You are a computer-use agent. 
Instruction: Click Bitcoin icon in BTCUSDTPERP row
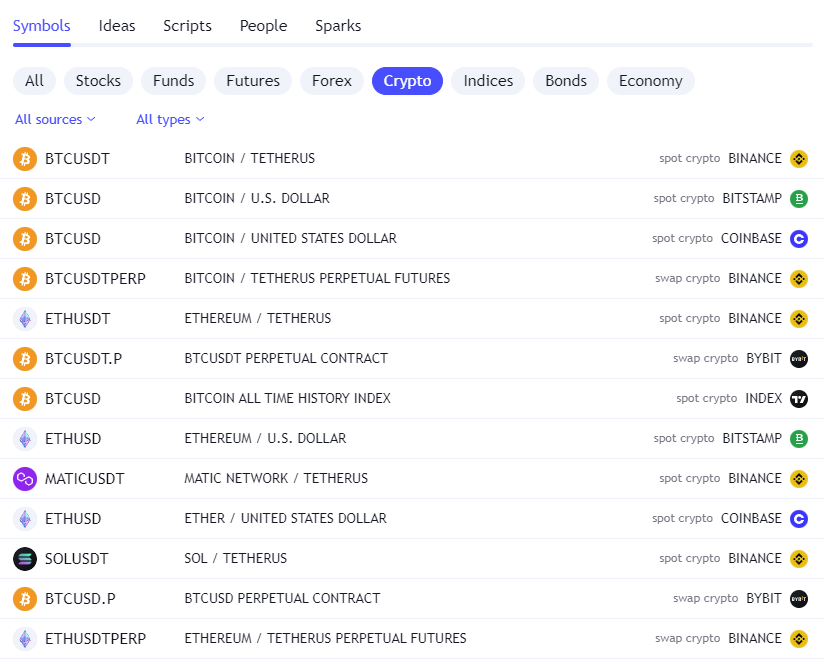pyautogui.click(x=25, y=279)
